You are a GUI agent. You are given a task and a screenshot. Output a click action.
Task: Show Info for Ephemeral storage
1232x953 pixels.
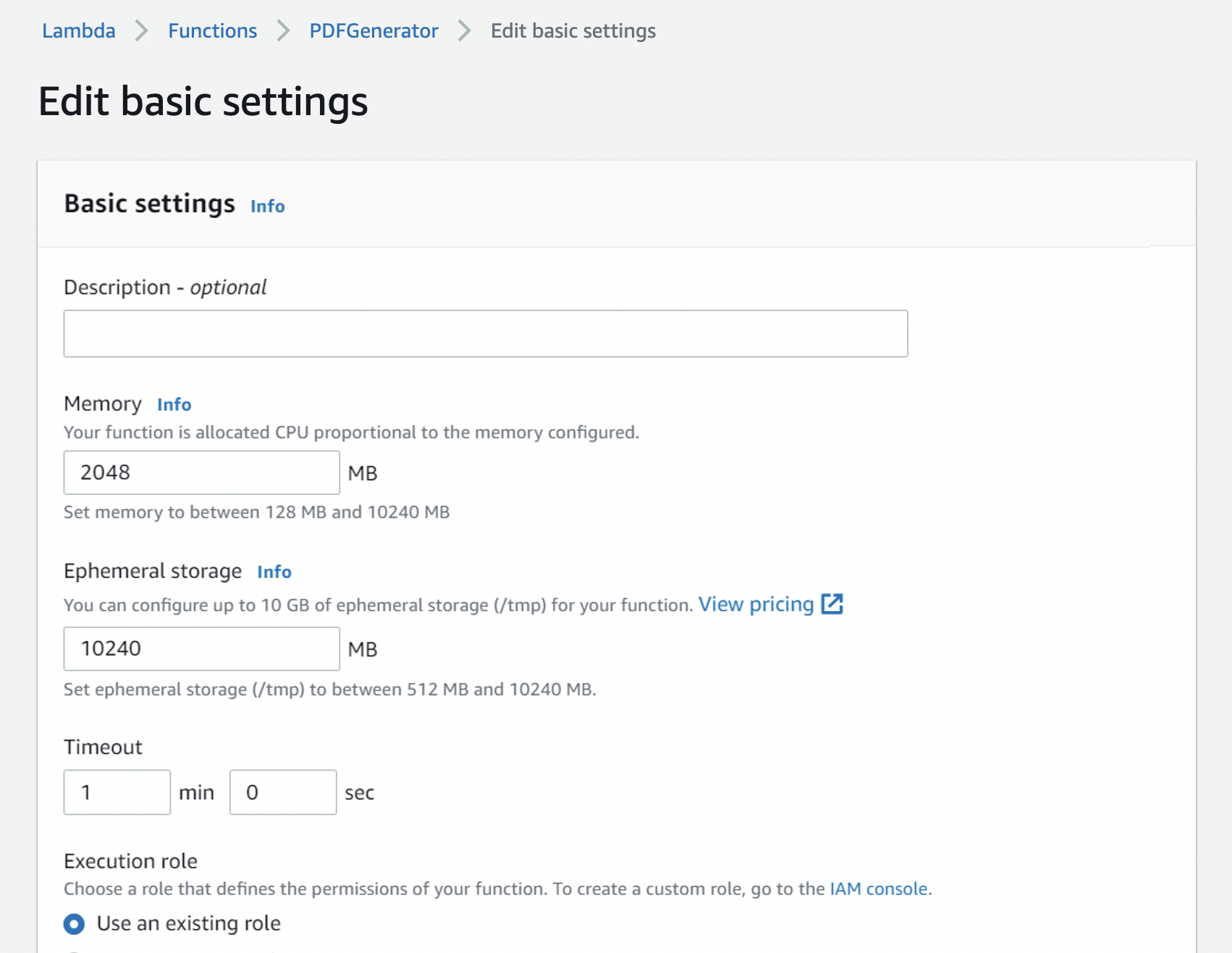[274, 572]
